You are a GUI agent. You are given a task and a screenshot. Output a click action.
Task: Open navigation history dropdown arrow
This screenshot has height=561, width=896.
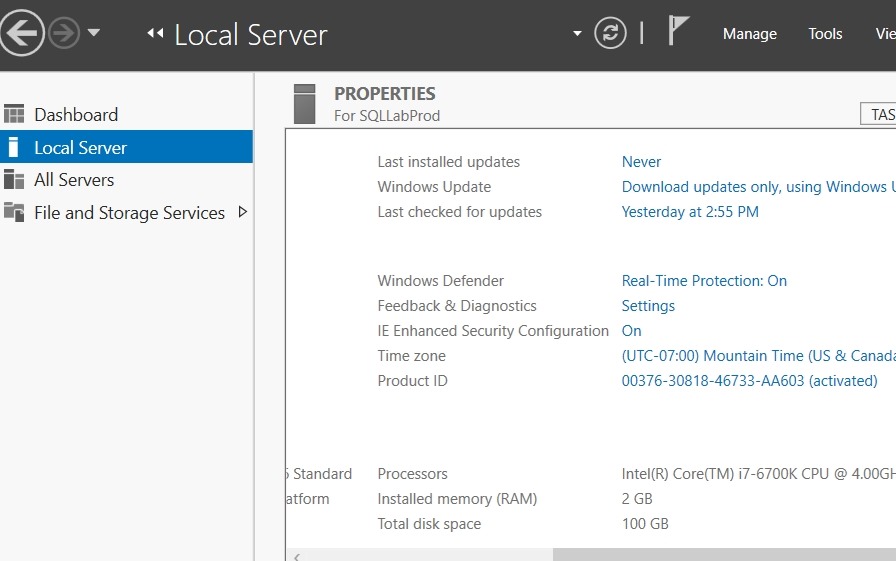click(x=94, y=33)
